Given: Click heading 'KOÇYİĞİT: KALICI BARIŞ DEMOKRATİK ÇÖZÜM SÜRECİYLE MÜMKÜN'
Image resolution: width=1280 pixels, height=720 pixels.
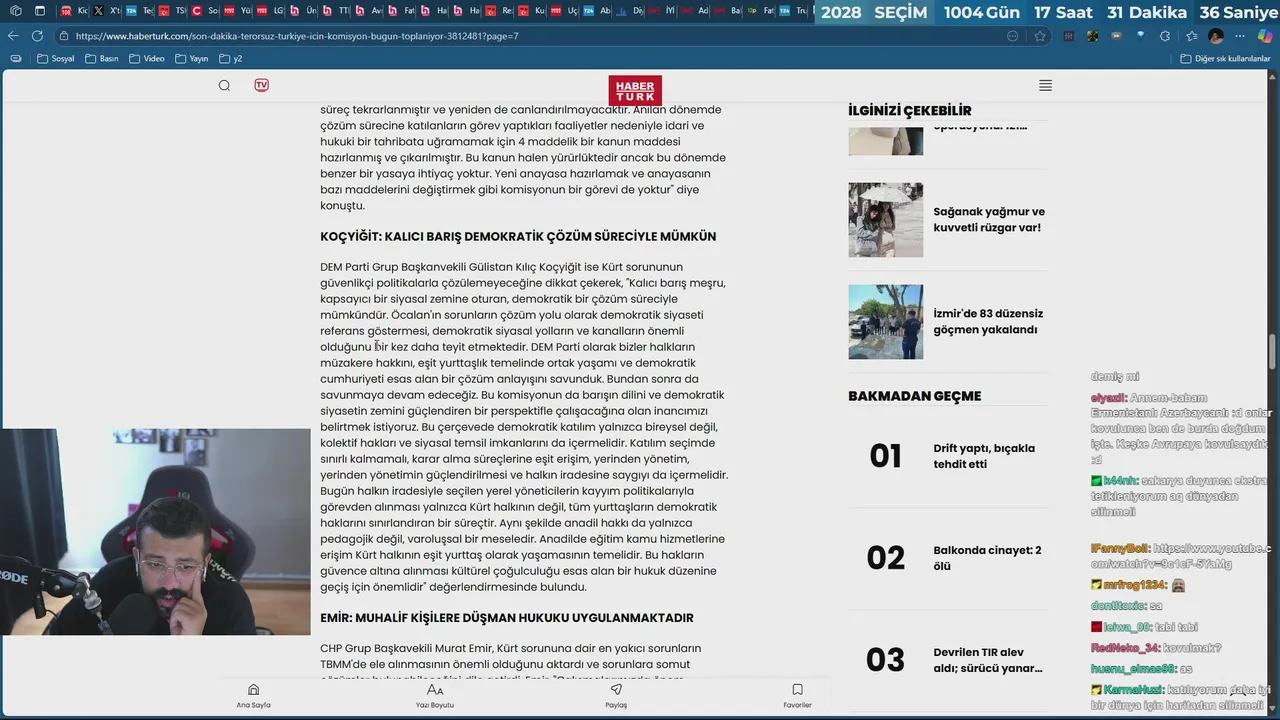Looking at the screenshot, I should 518,237.
